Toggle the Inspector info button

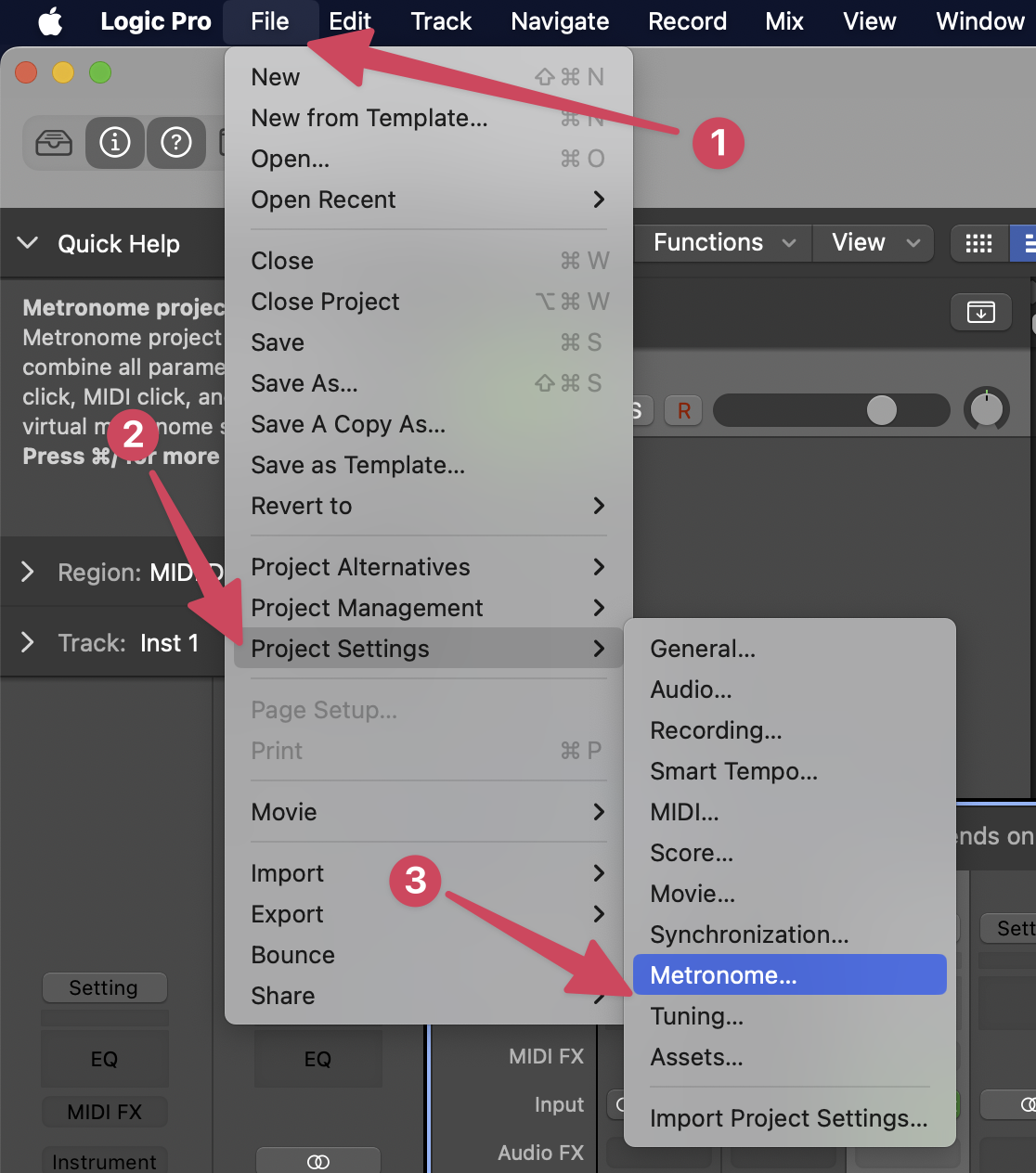[x=115, y=143]
